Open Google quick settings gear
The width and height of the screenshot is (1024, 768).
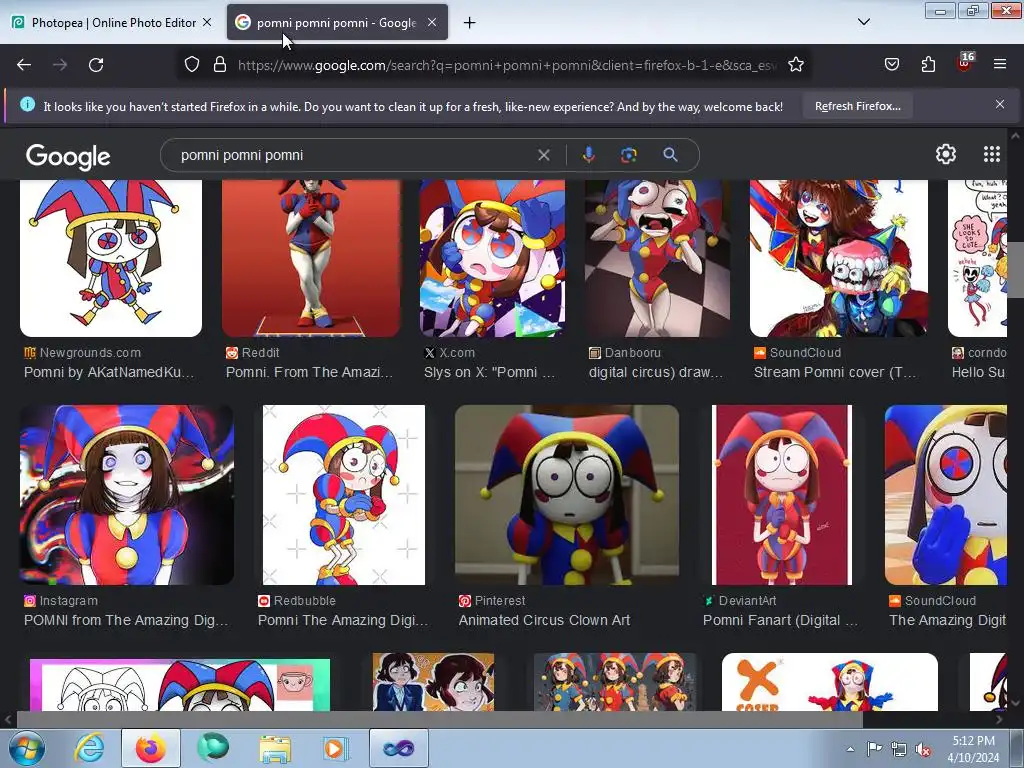point(946,154)
